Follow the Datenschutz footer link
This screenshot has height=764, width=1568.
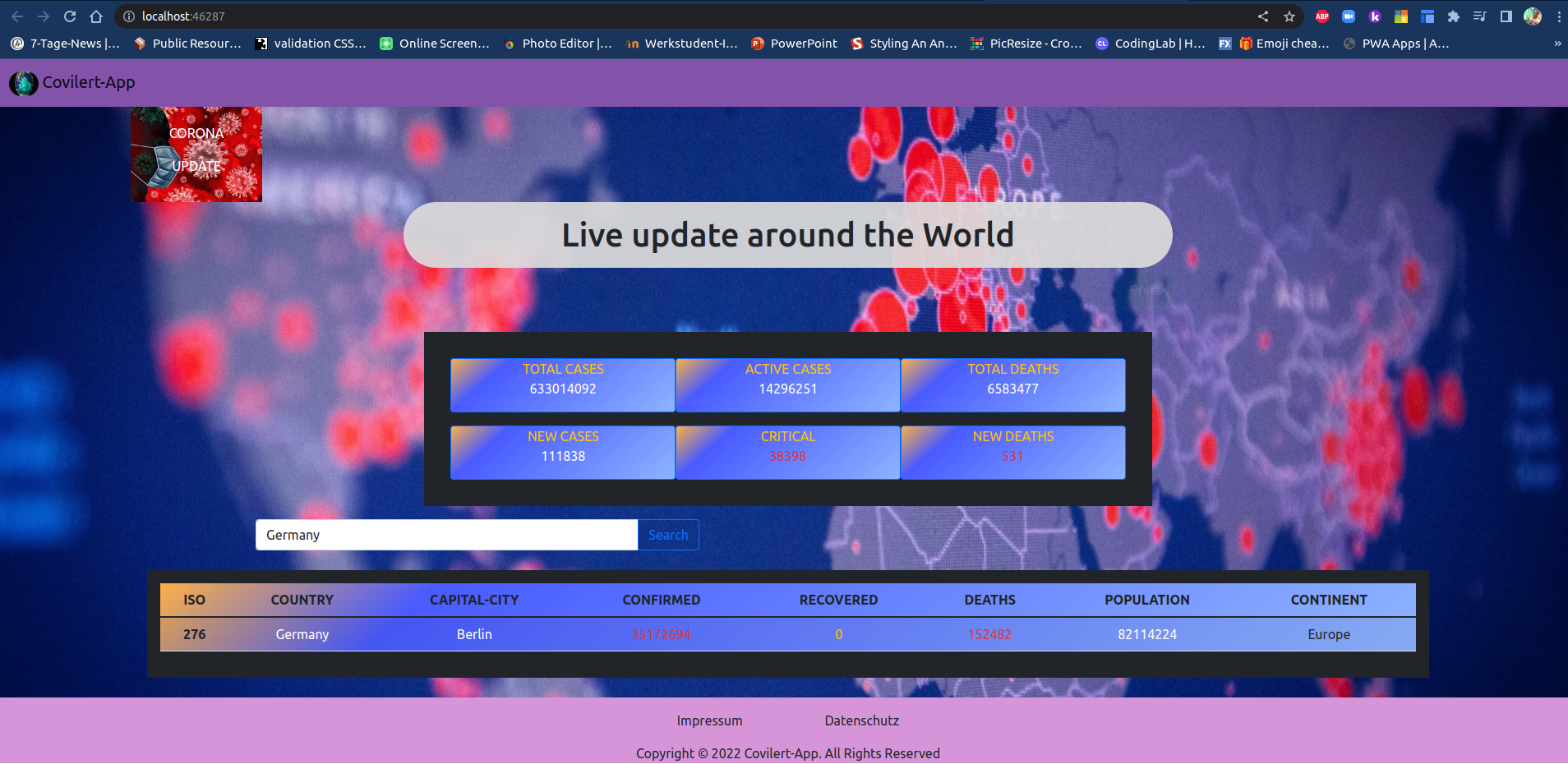[x=861, y=720]
